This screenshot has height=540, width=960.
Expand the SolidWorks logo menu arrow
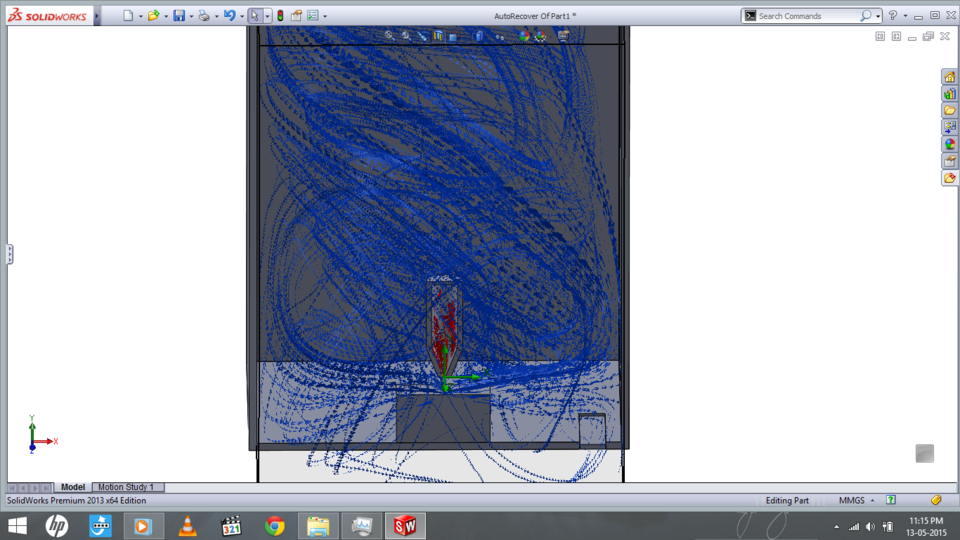tap(96, 16)
